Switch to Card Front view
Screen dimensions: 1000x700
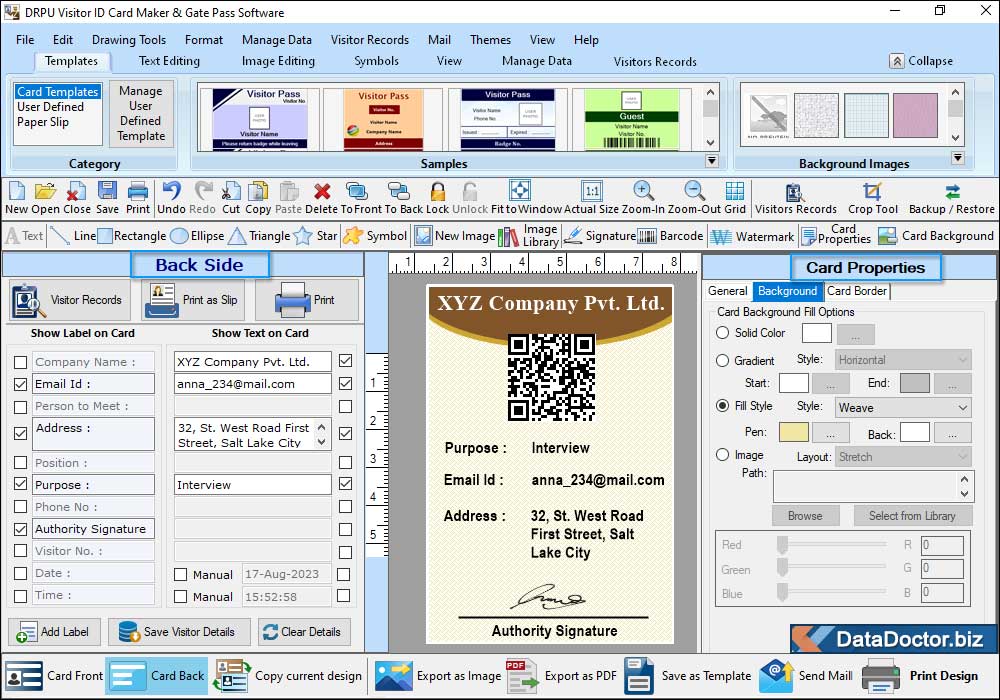pyautogui.click(x=54, y=676)
